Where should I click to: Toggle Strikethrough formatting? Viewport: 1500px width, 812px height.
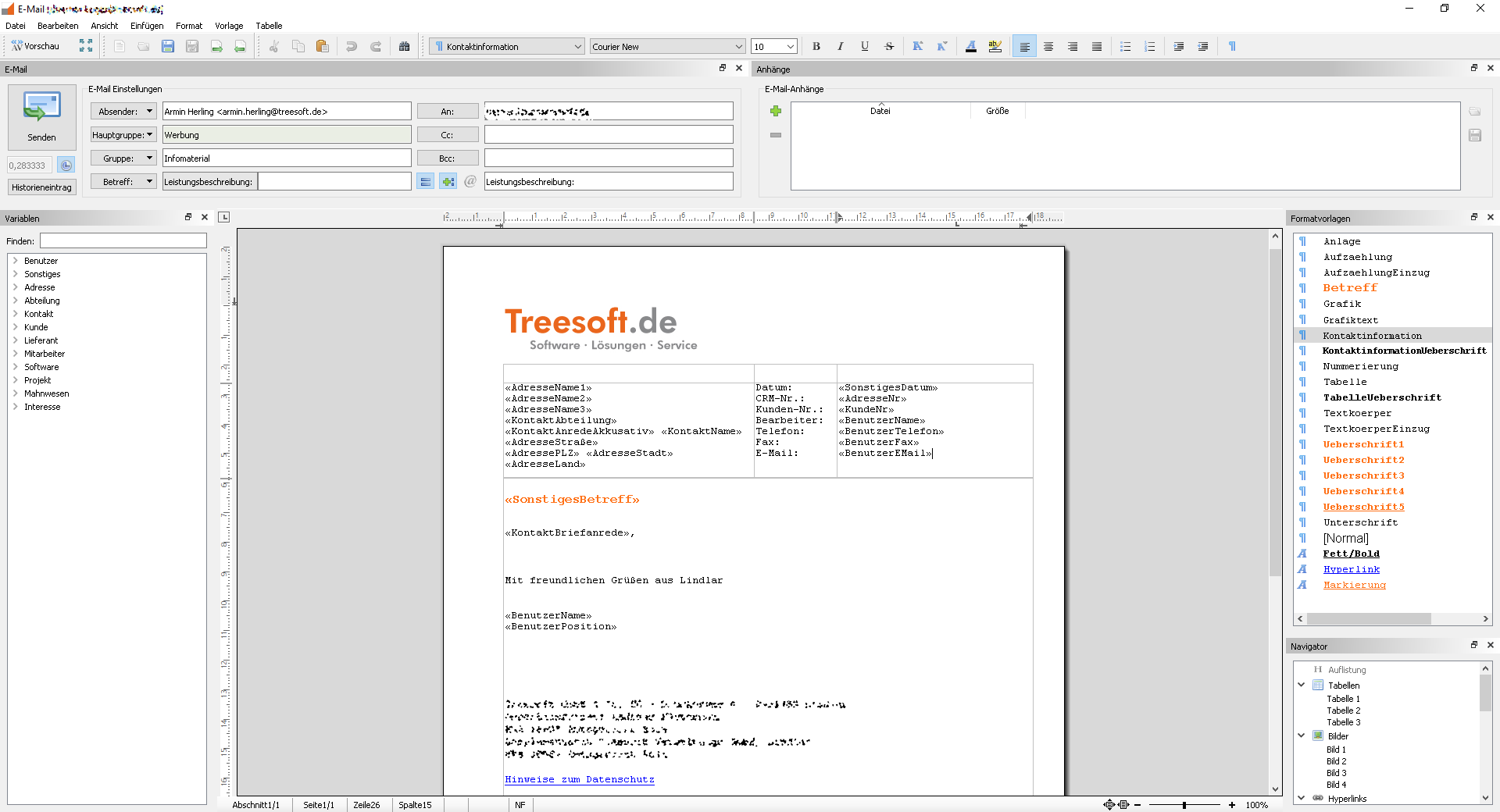tap(889, 46)
